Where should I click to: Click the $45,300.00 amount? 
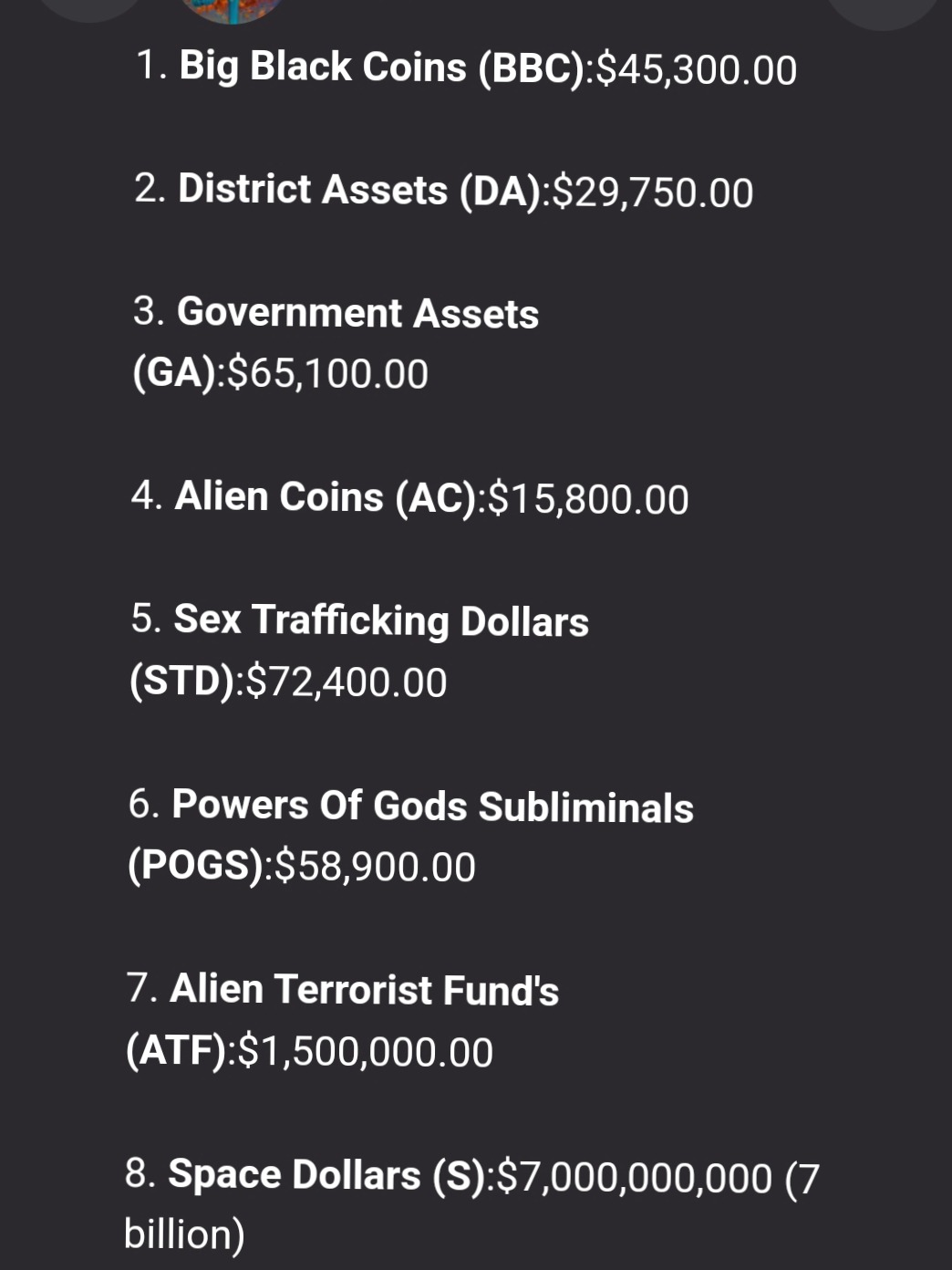(x=697, y=70)
